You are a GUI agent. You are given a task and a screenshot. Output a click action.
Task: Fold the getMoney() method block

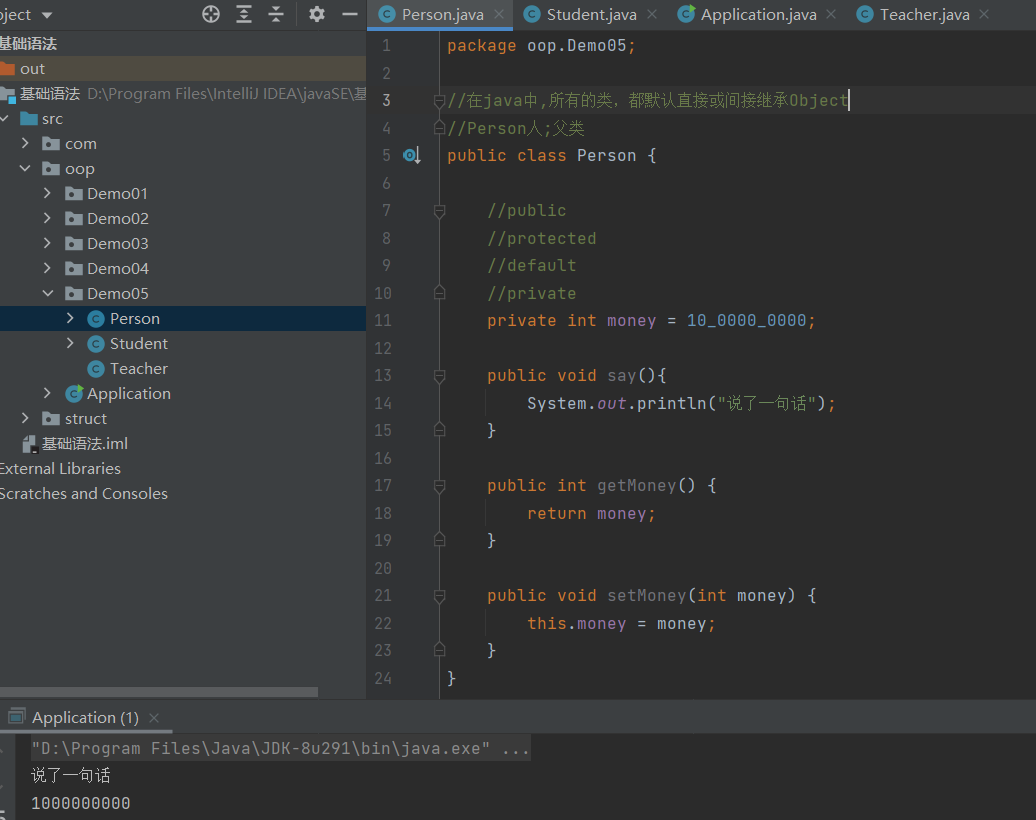pos(439,486)
